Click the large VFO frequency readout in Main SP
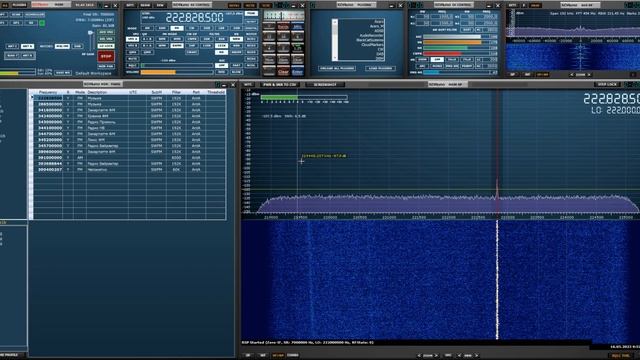This screenshot has height=360, width=640. tap(611, 99)
